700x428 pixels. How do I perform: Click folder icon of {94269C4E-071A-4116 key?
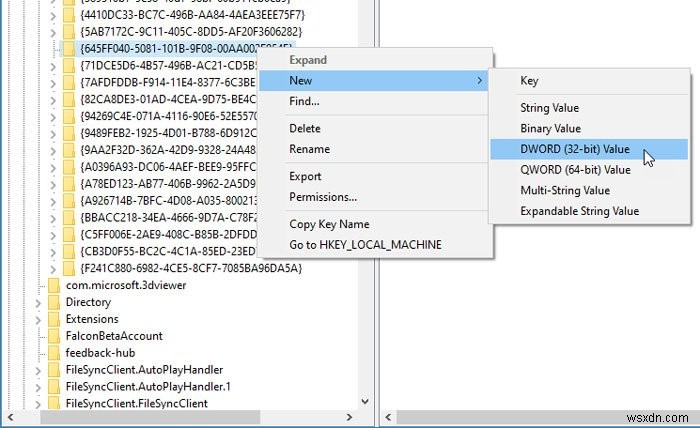pos(69,116)
